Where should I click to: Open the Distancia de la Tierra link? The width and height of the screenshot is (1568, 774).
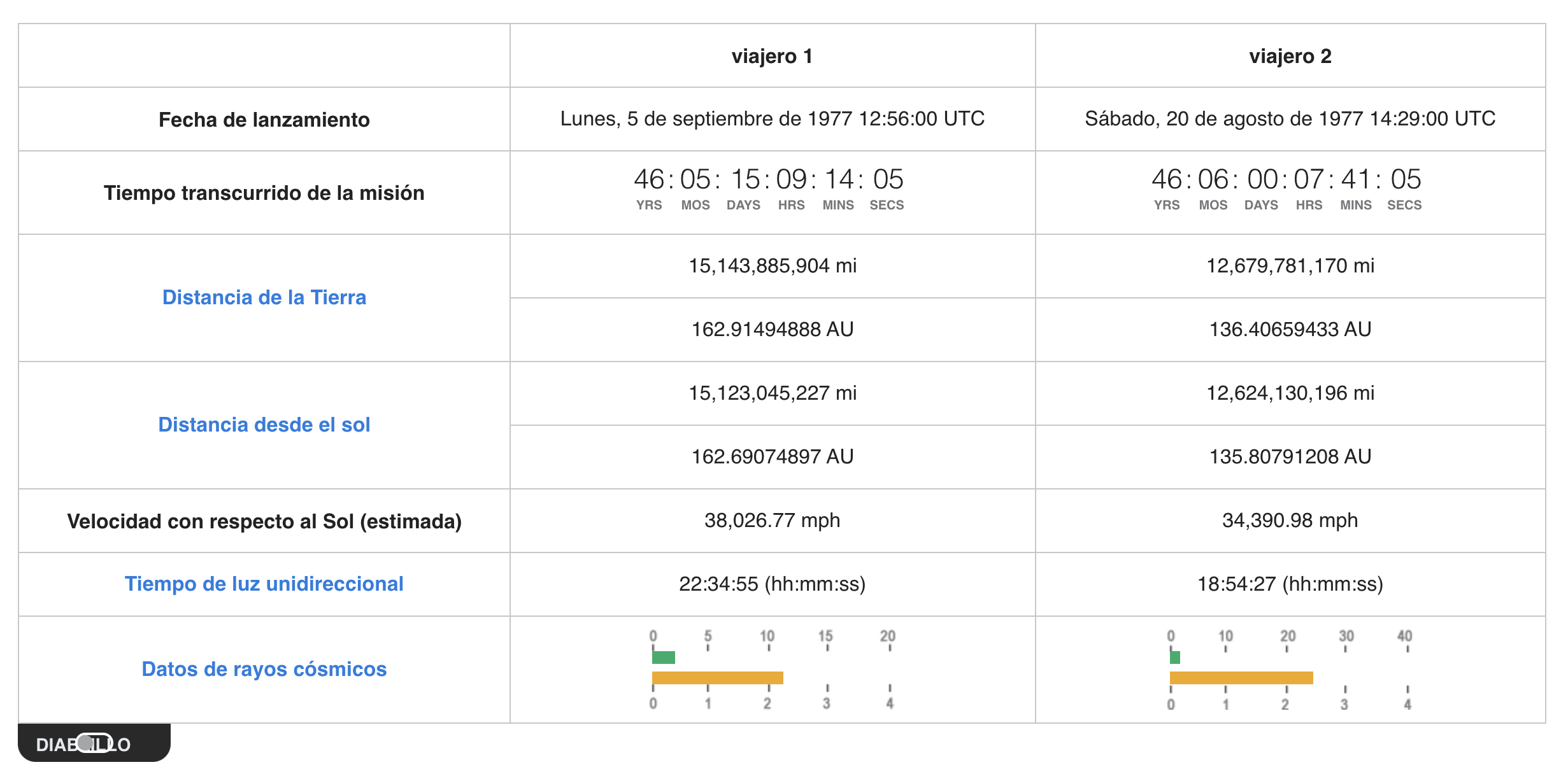264,297
